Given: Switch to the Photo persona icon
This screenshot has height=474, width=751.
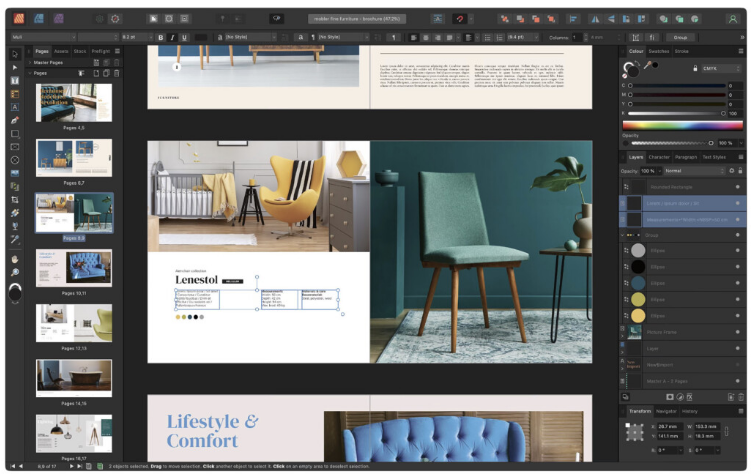Looking at the screenshot, I should coord(59,18).
